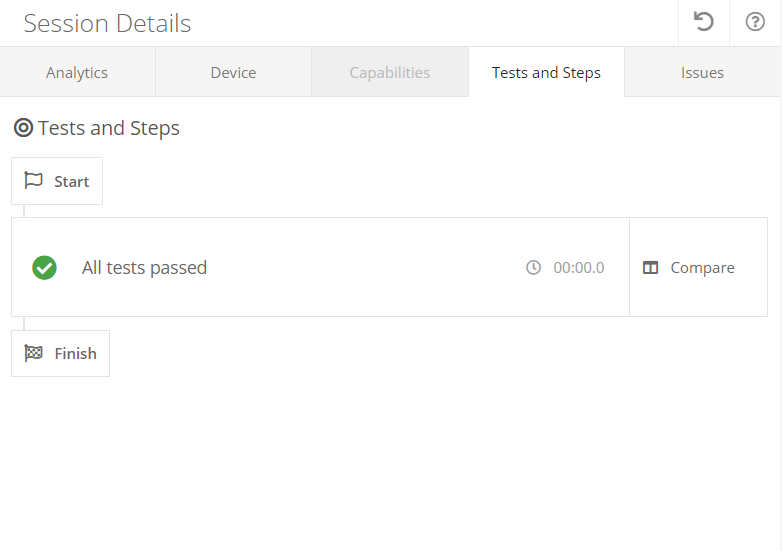Open the help question mark icon

tap(755, 22)
